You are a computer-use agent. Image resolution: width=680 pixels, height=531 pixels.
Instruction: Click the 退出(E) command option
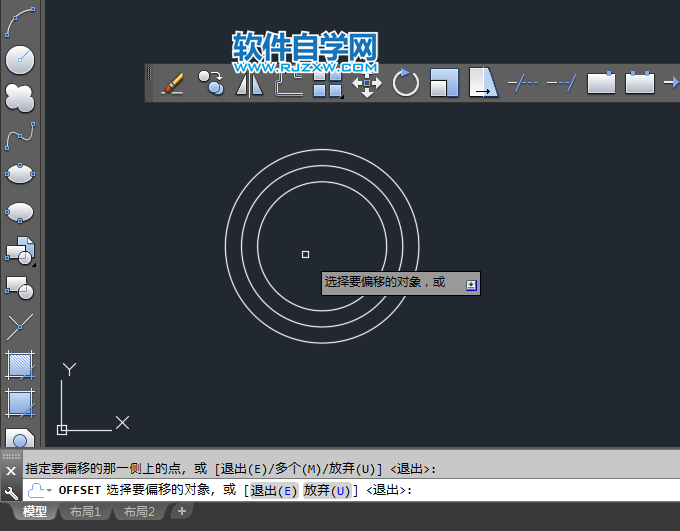point(273,491)
